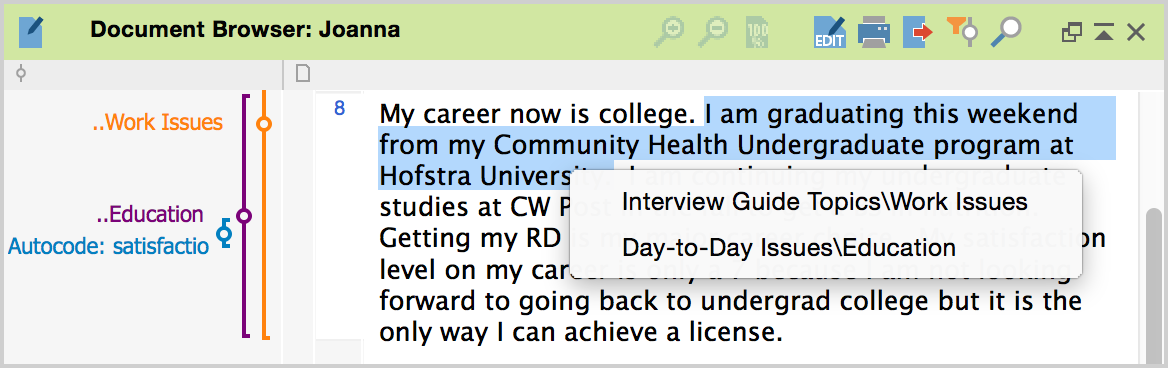Export document with red arrow icon
The width and height of the screenshot is (1168, 368).
(918, 31)
